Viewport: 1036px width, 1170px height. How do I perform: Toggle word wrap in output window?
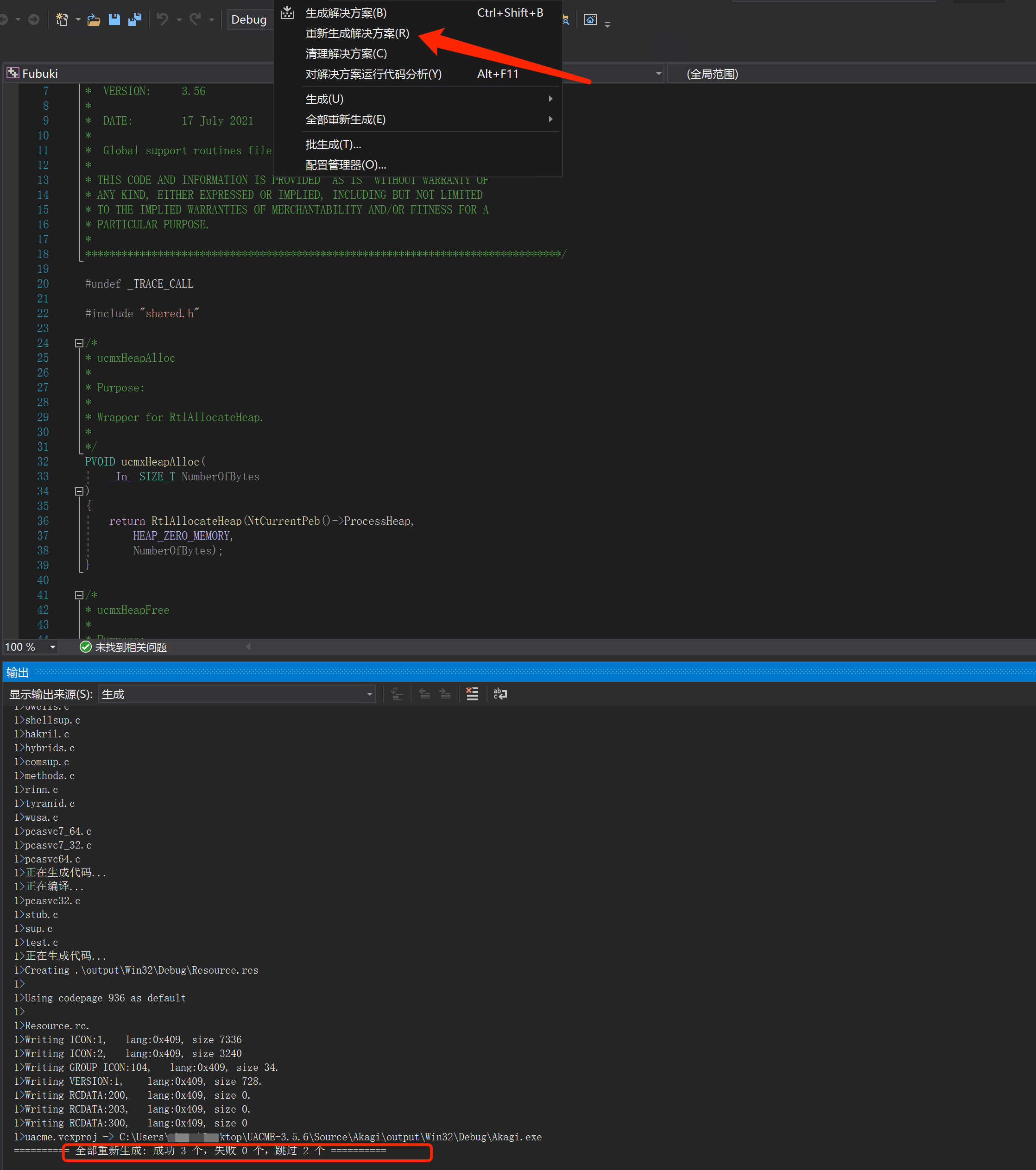500,694
